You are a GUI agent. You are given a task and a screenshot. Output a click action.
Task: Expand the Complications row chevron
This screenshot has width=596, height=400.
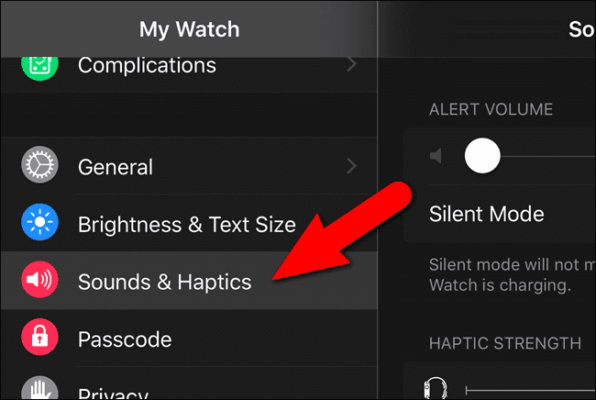[x=352, y=65]
